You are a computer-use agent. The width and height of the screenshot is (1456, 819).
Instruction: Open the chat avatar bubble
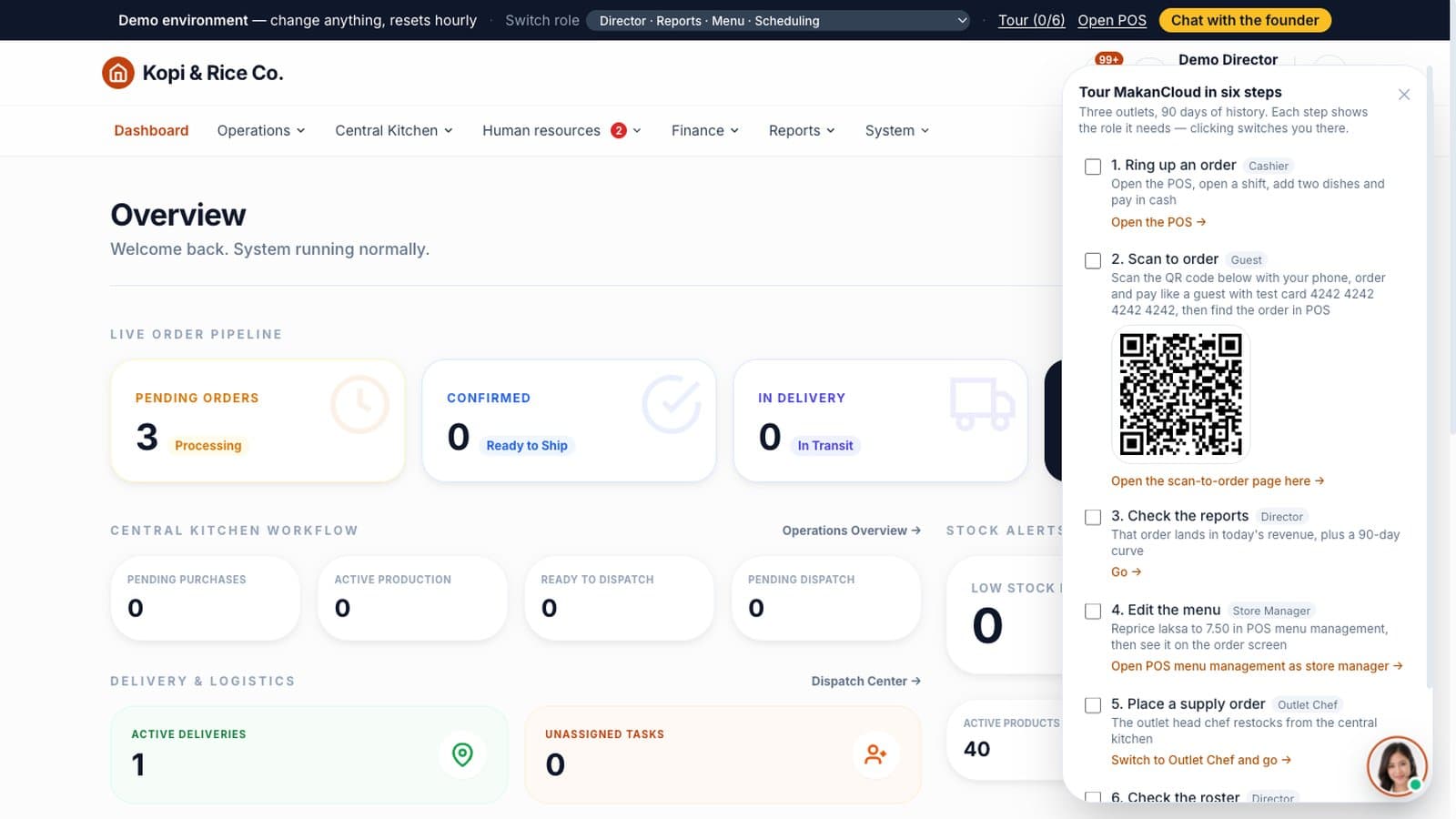[1397, 766]
